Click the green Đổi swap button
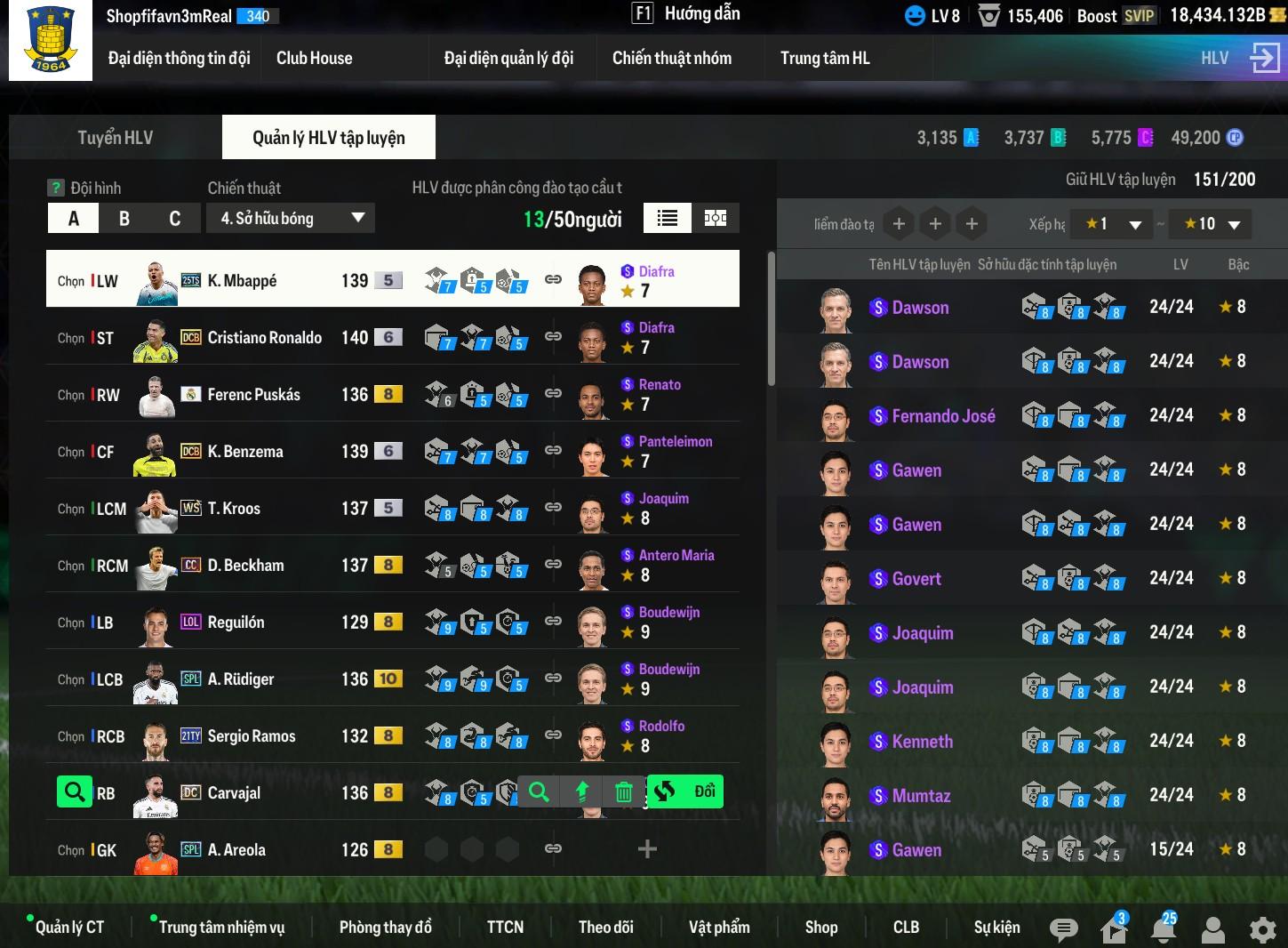The height and width of the screenshot is (948, 1288). pos(684,791)
